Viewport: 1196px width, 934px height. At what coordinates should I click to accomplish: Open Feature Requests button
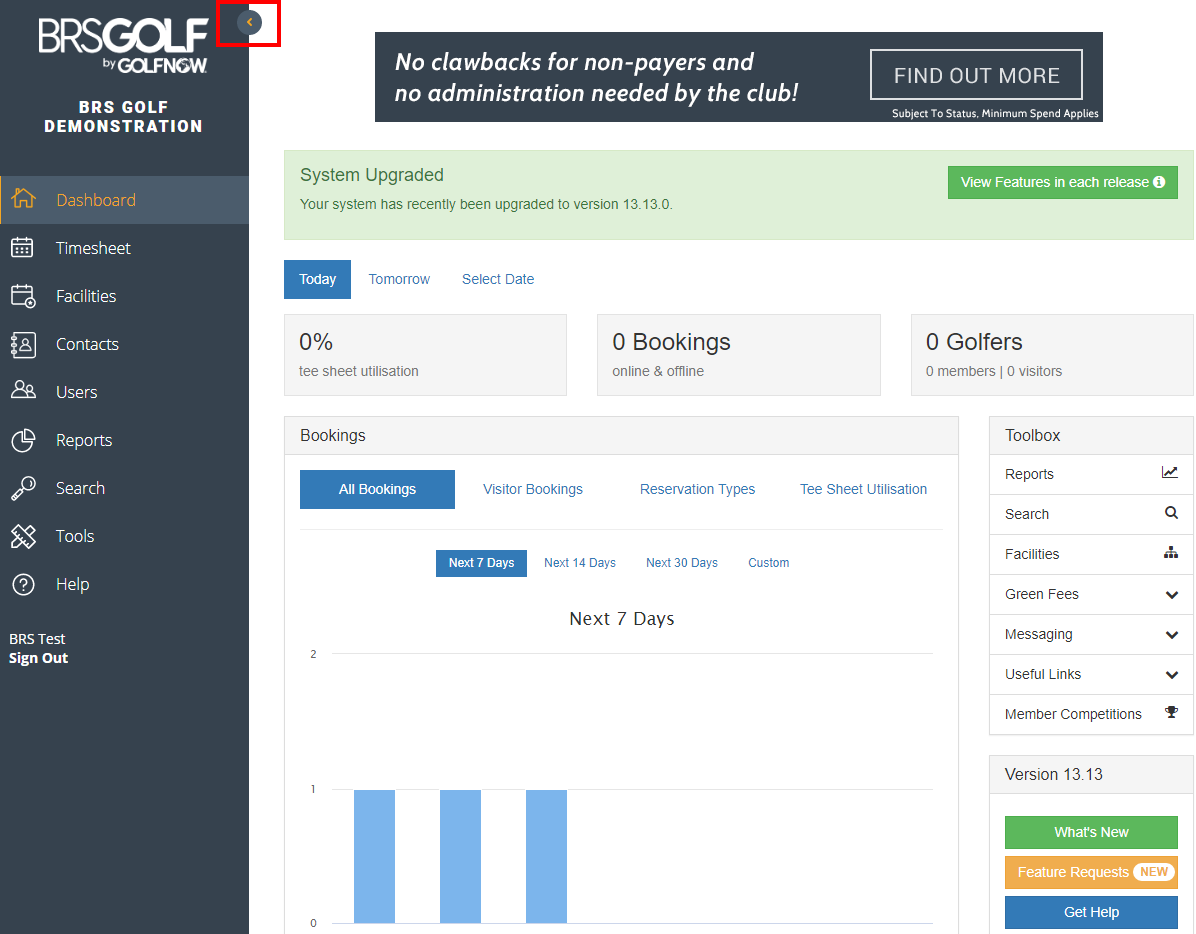point(1092,872)
